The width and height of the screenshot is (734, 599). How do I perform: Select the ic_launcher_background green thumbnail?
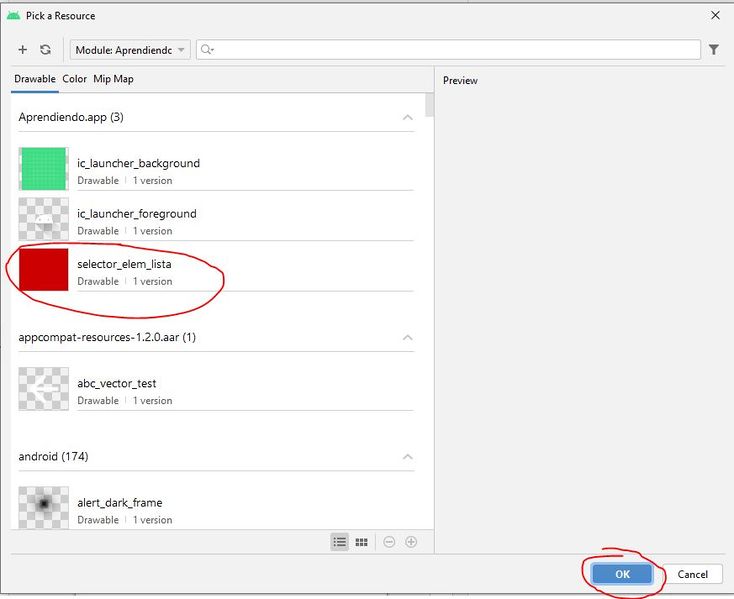click(x=44, y=169)
